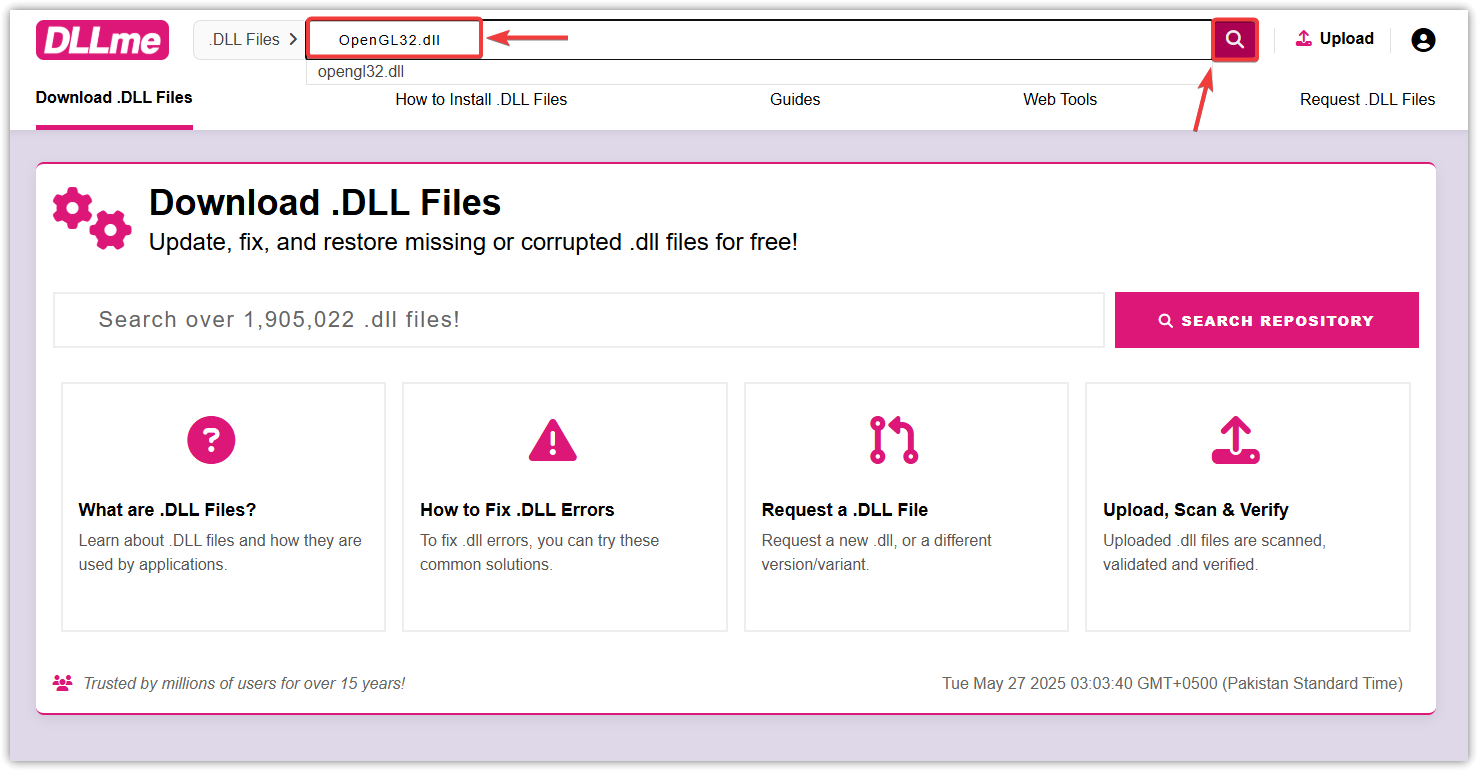This screenshot has width=1478, height=771.
Task: Expand the .DLL Files category selector
Action: (x=250, y=40)
